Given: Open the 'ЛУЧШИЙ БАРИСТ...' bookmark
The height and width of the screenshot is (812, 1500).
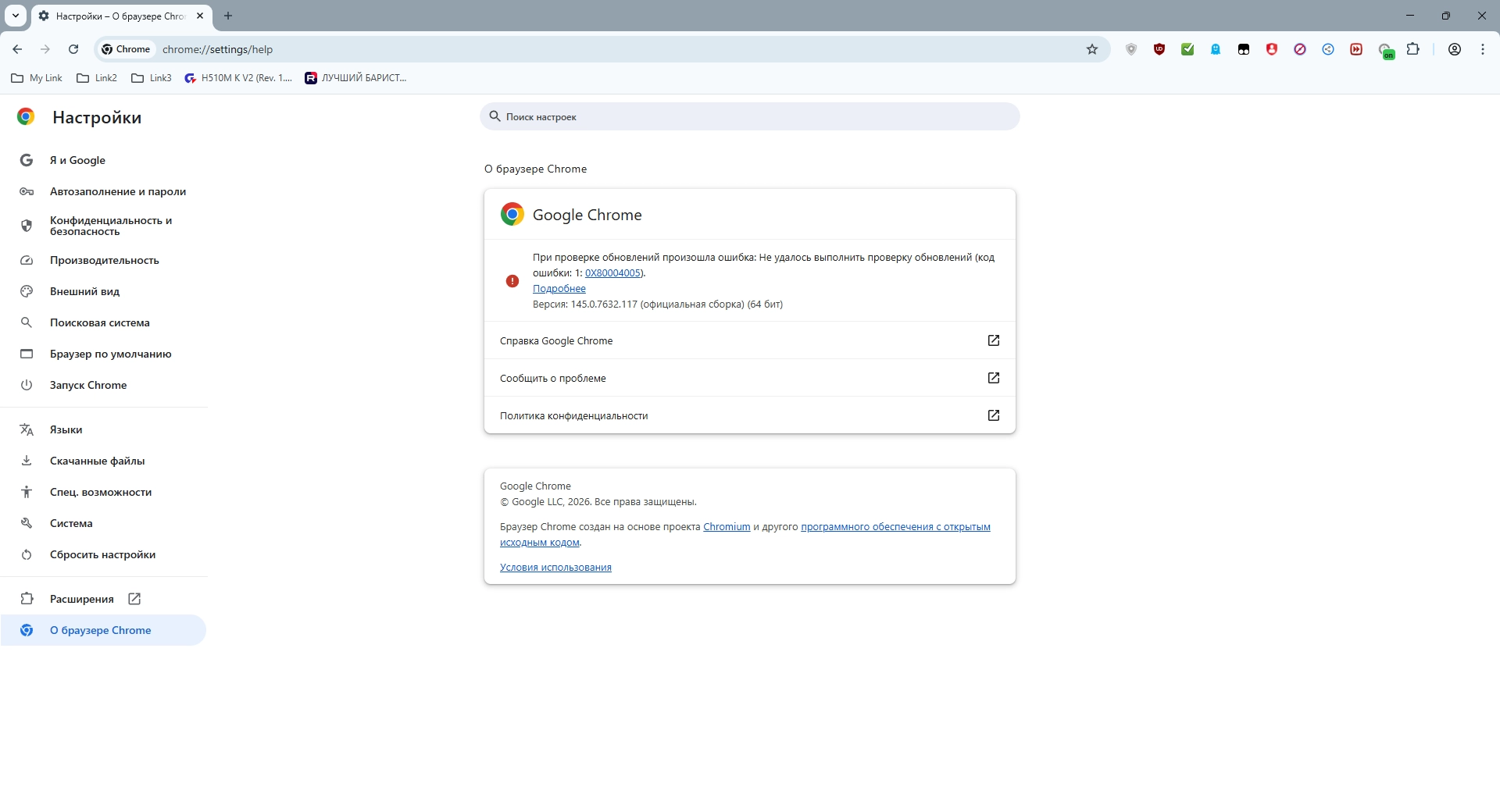Looking at the screenshot, I should click(x=356, y=78).
